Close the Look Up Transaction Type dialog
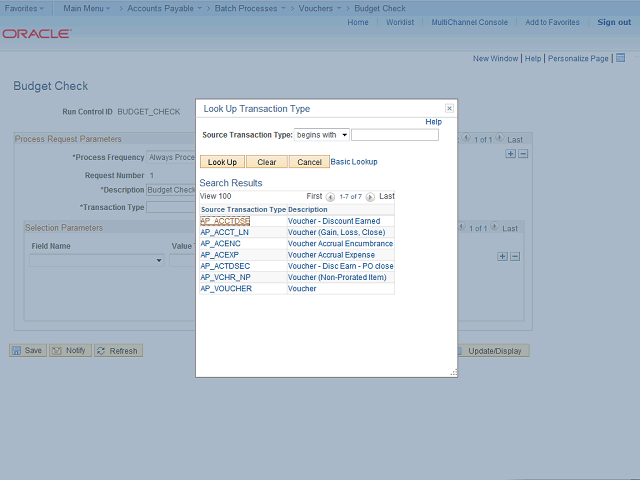The image size is (640, 480). coord(449,108)
